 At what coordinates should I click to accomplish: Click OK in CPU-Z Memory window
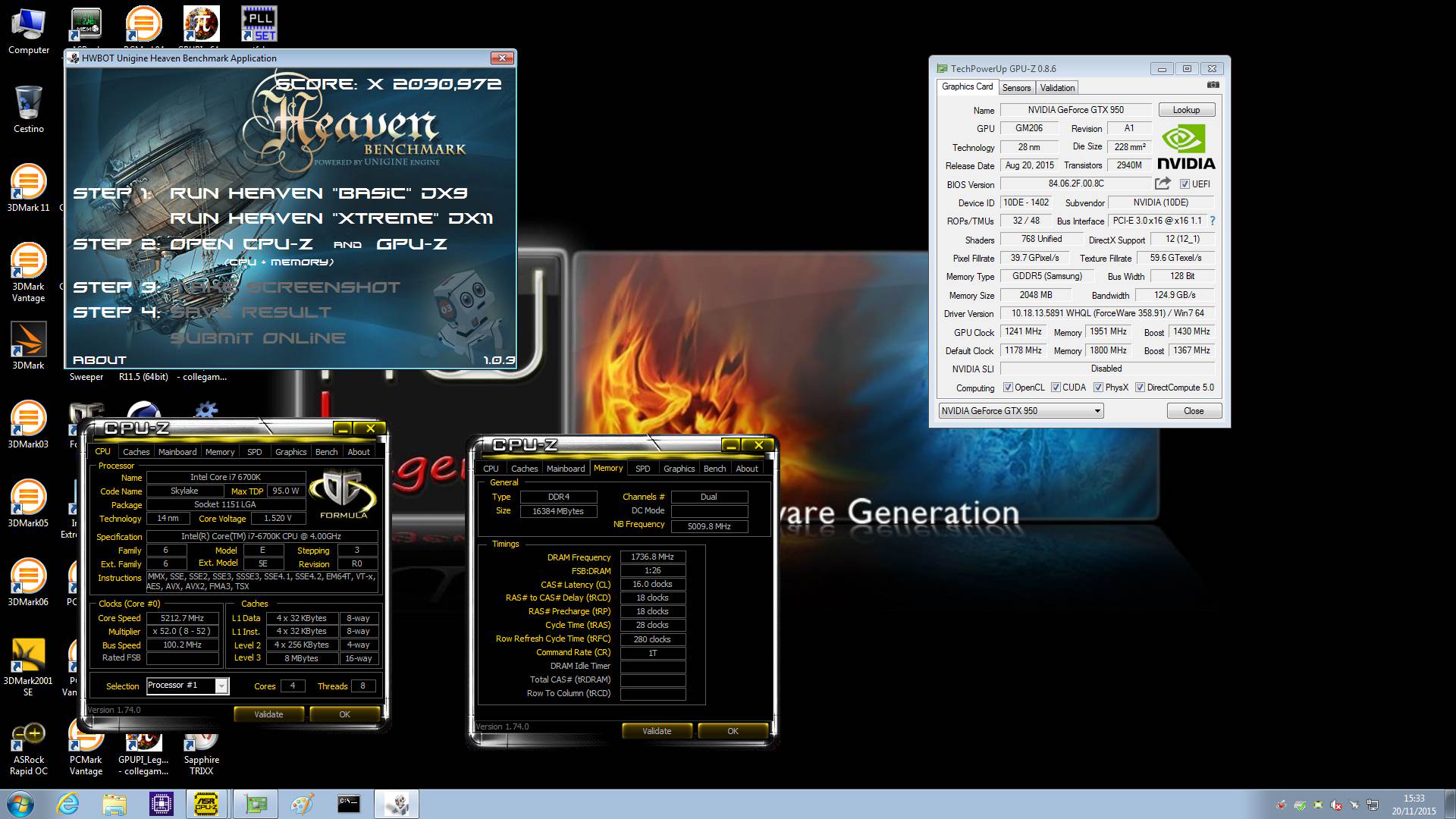(x=733, y=731)
